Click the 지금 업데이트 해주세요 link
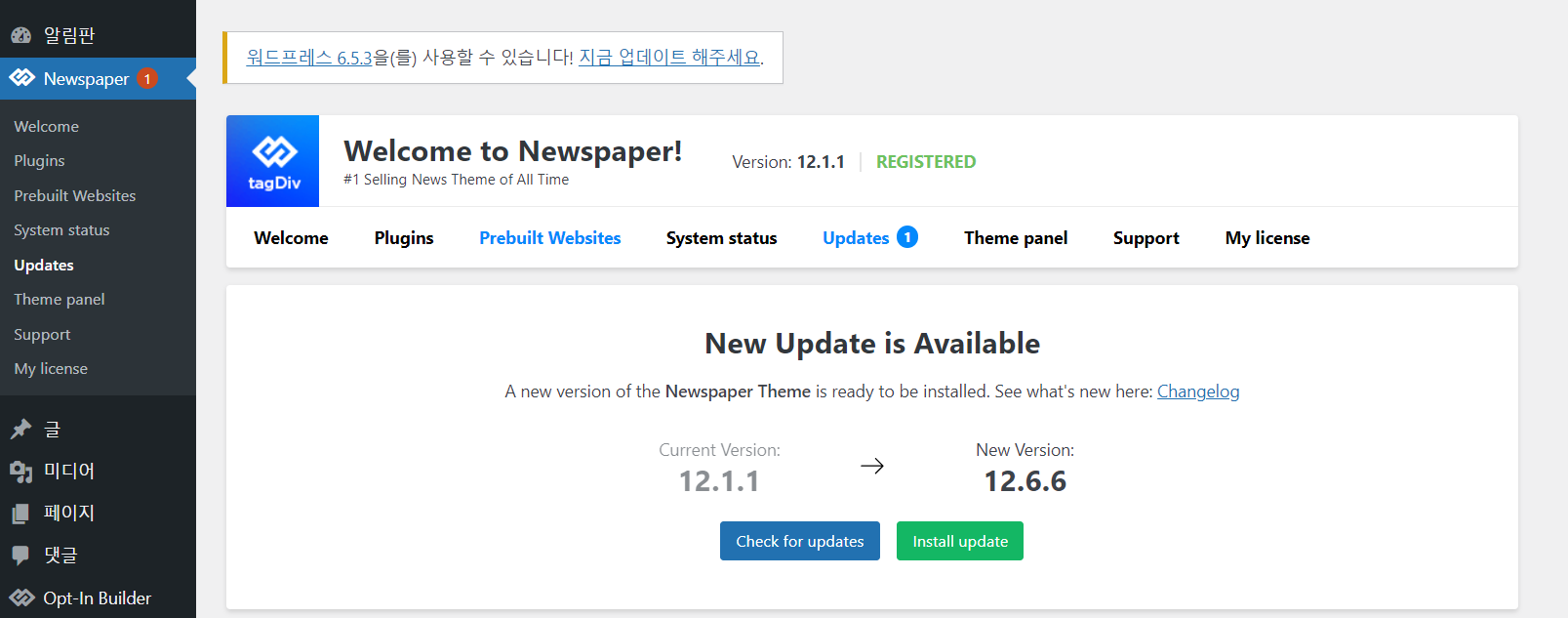 669,58
